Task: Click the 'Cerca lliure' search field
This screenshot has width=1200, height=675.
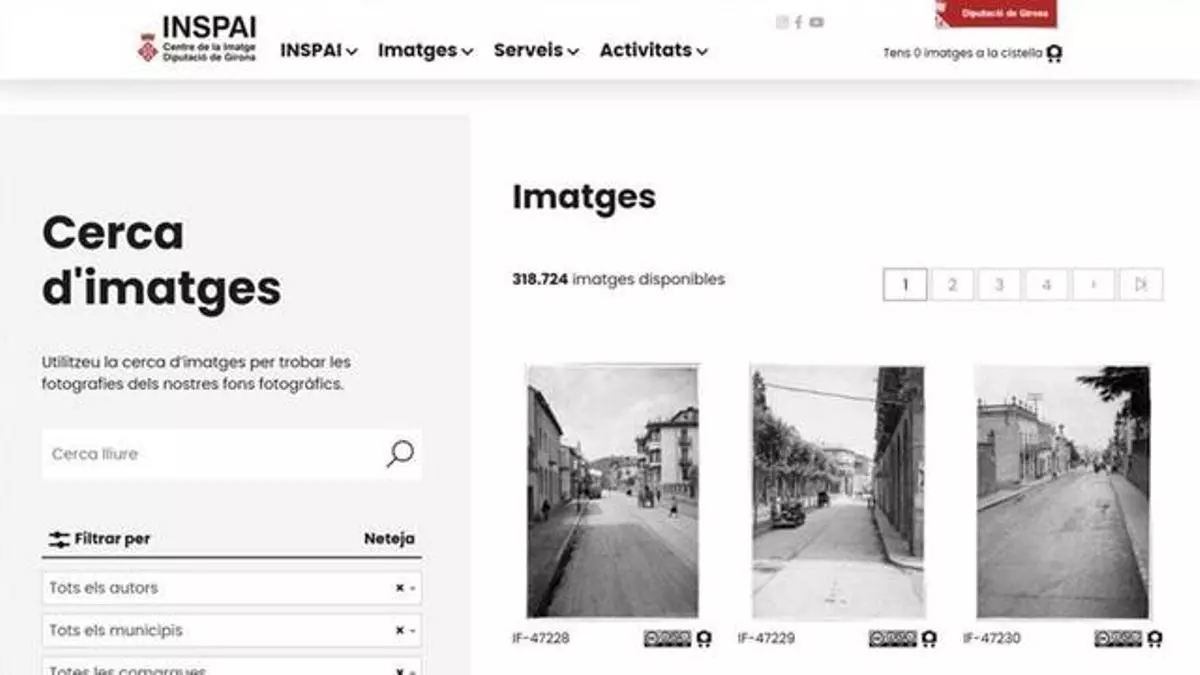Action: [210, 454]
